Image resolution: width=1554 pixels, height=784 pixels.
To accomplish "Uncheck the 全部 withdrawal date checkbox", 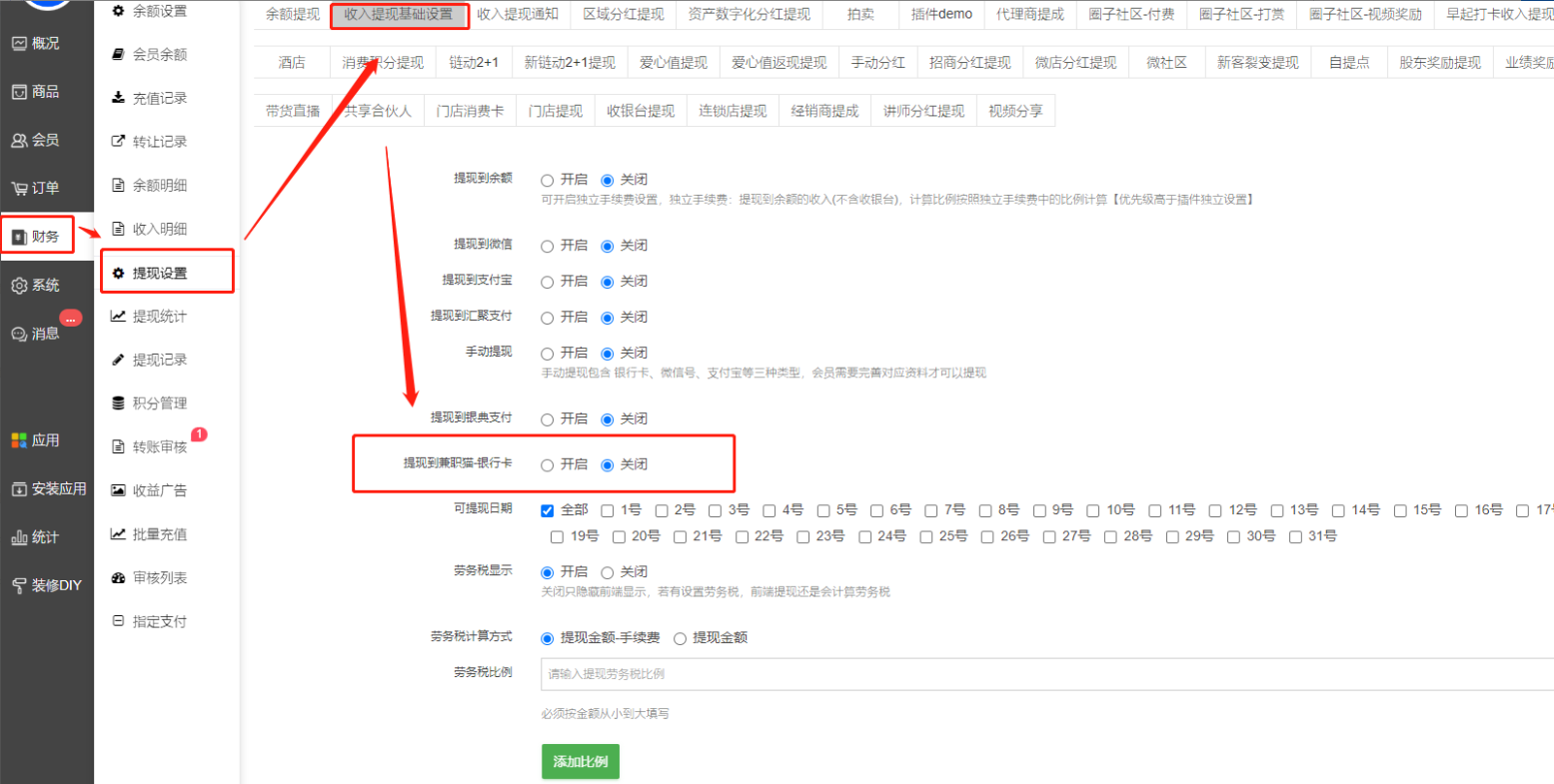I will 548,510.
